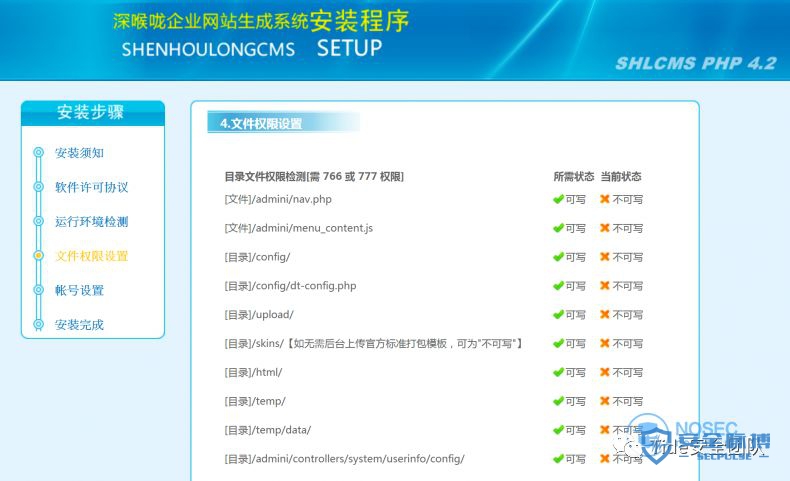Screen dimensions: 790x481
Task: Click the 帐号设置 step bullet icon
Action: tap(38, 290)
